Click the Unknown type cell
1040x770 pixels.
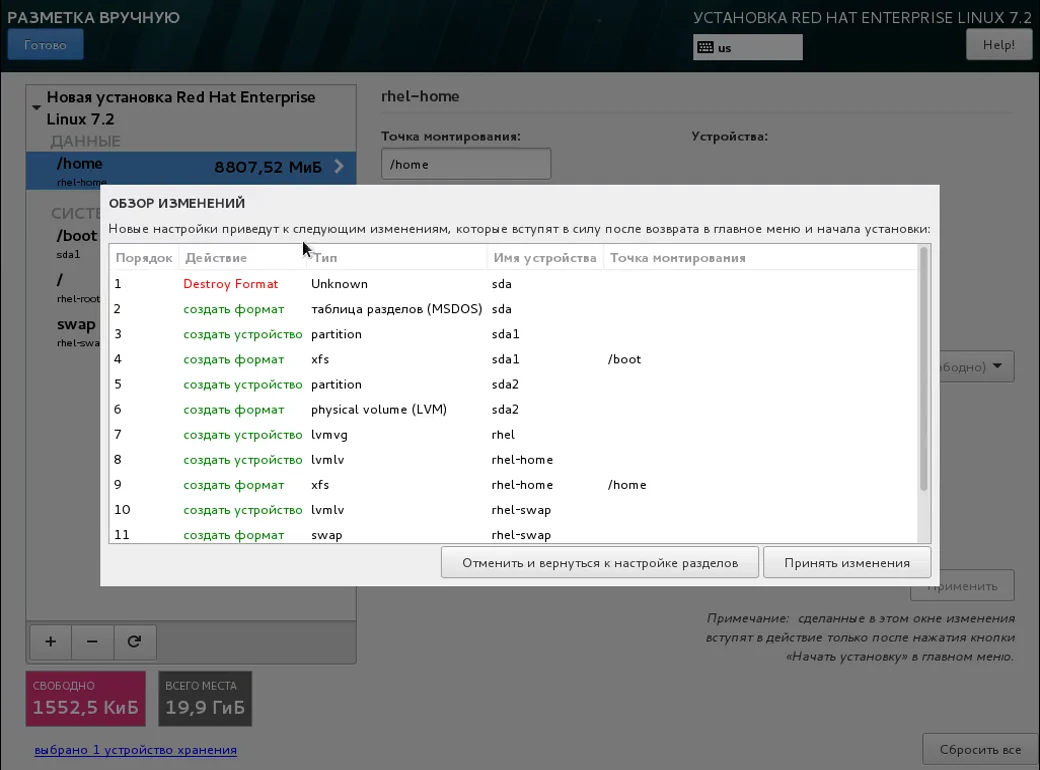click(339, 283)
